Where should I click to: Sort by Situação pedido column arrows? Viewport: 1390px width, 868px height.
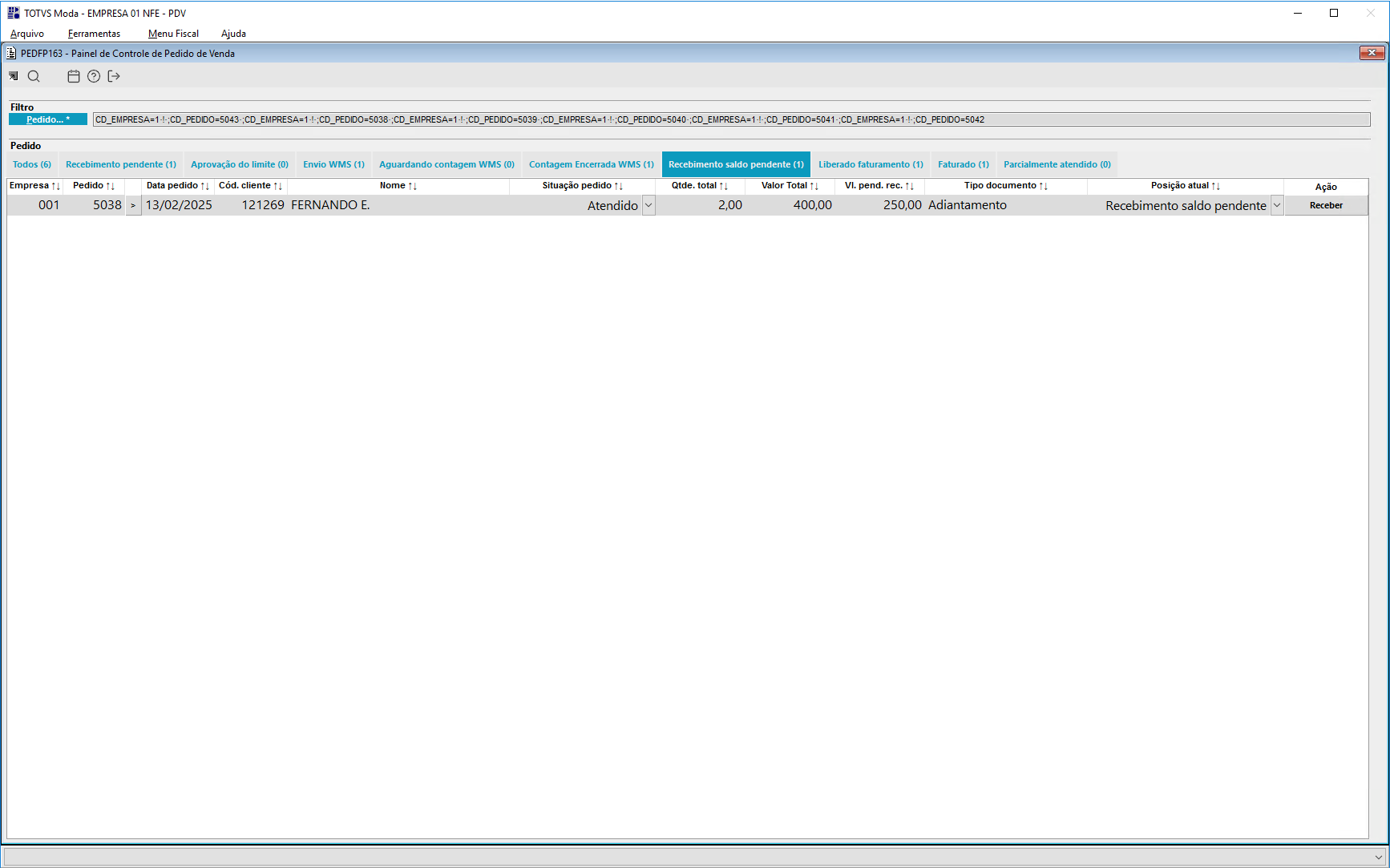pyautogui.click(x=619, y=186)
